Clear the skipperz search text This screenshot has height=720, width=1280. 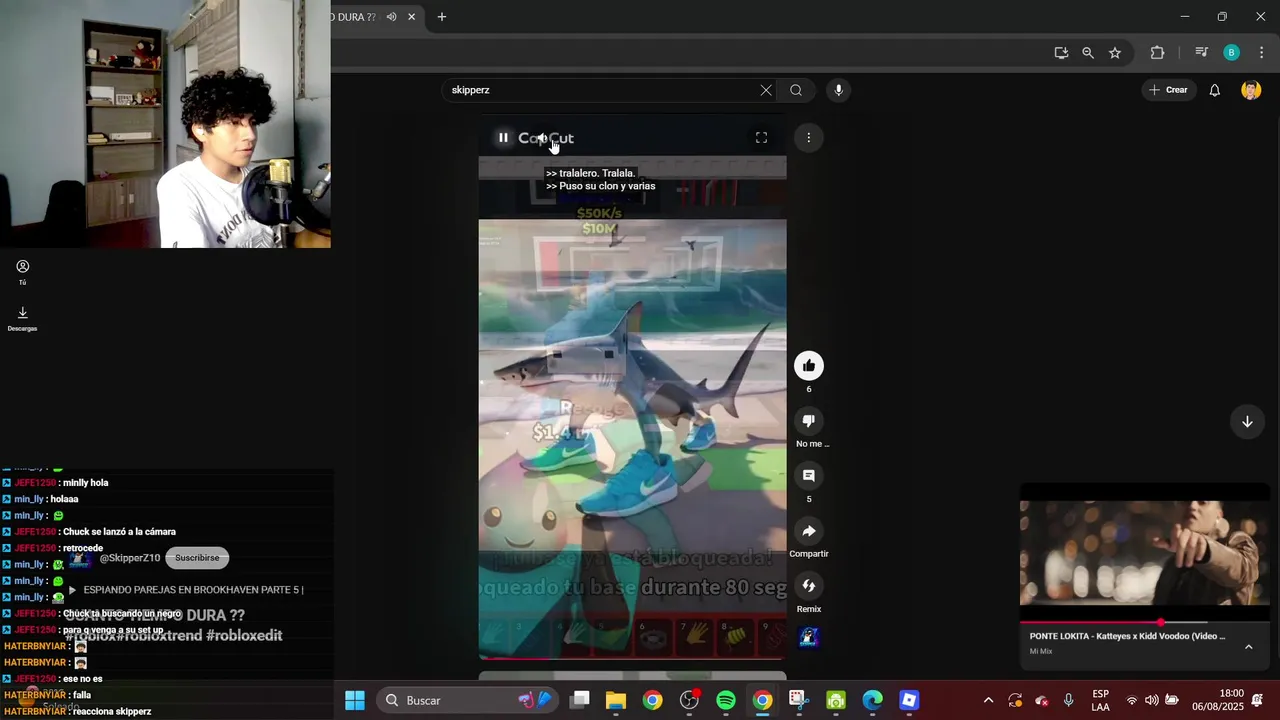click(x=766, y=90)
